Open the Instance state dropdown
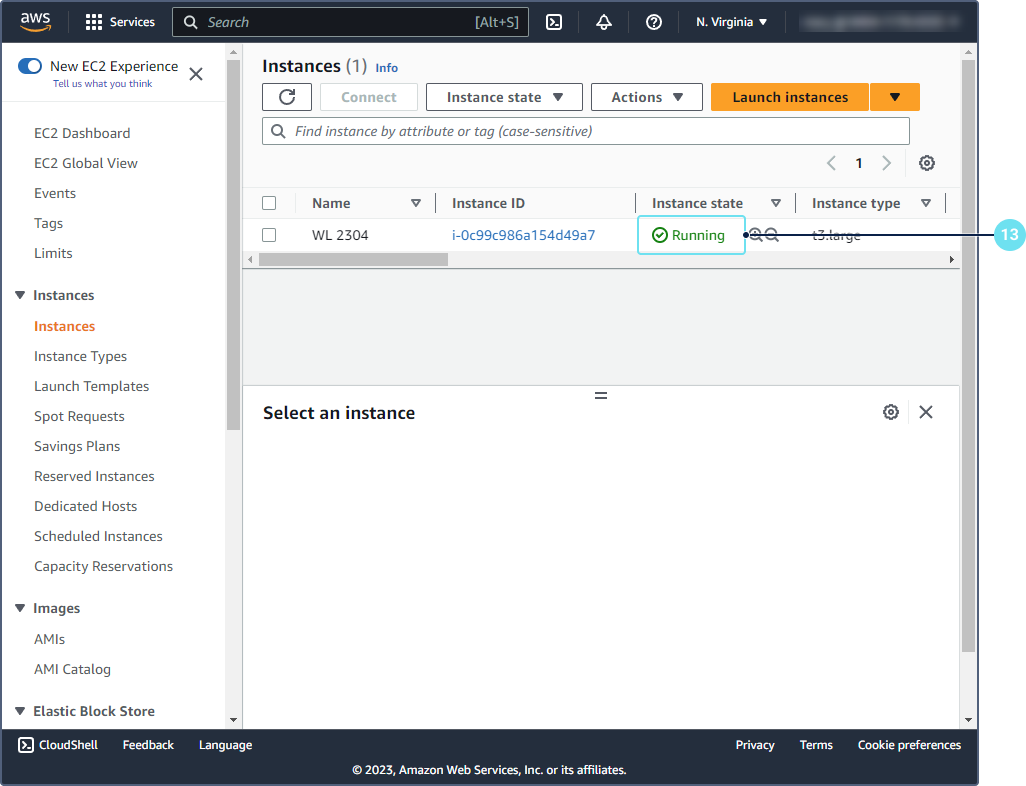 (505, 97)
